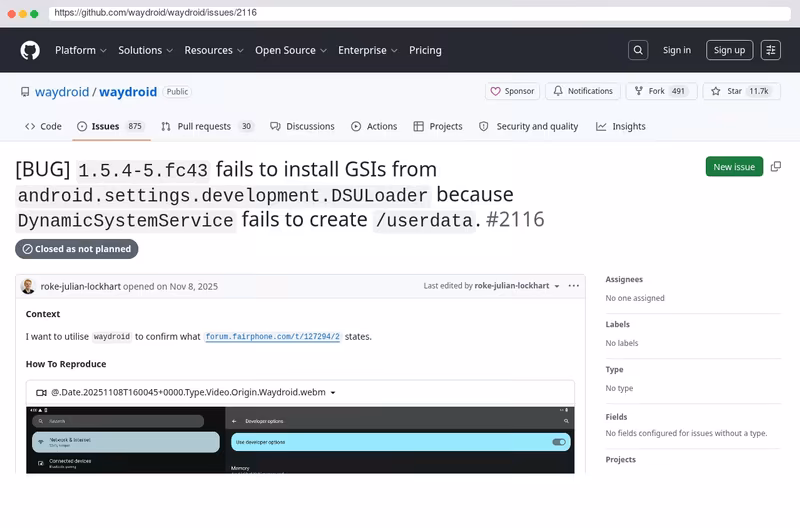Open the Pull requests tab
The width and height of the screenshot is (800, 528).
click(207, 126)
